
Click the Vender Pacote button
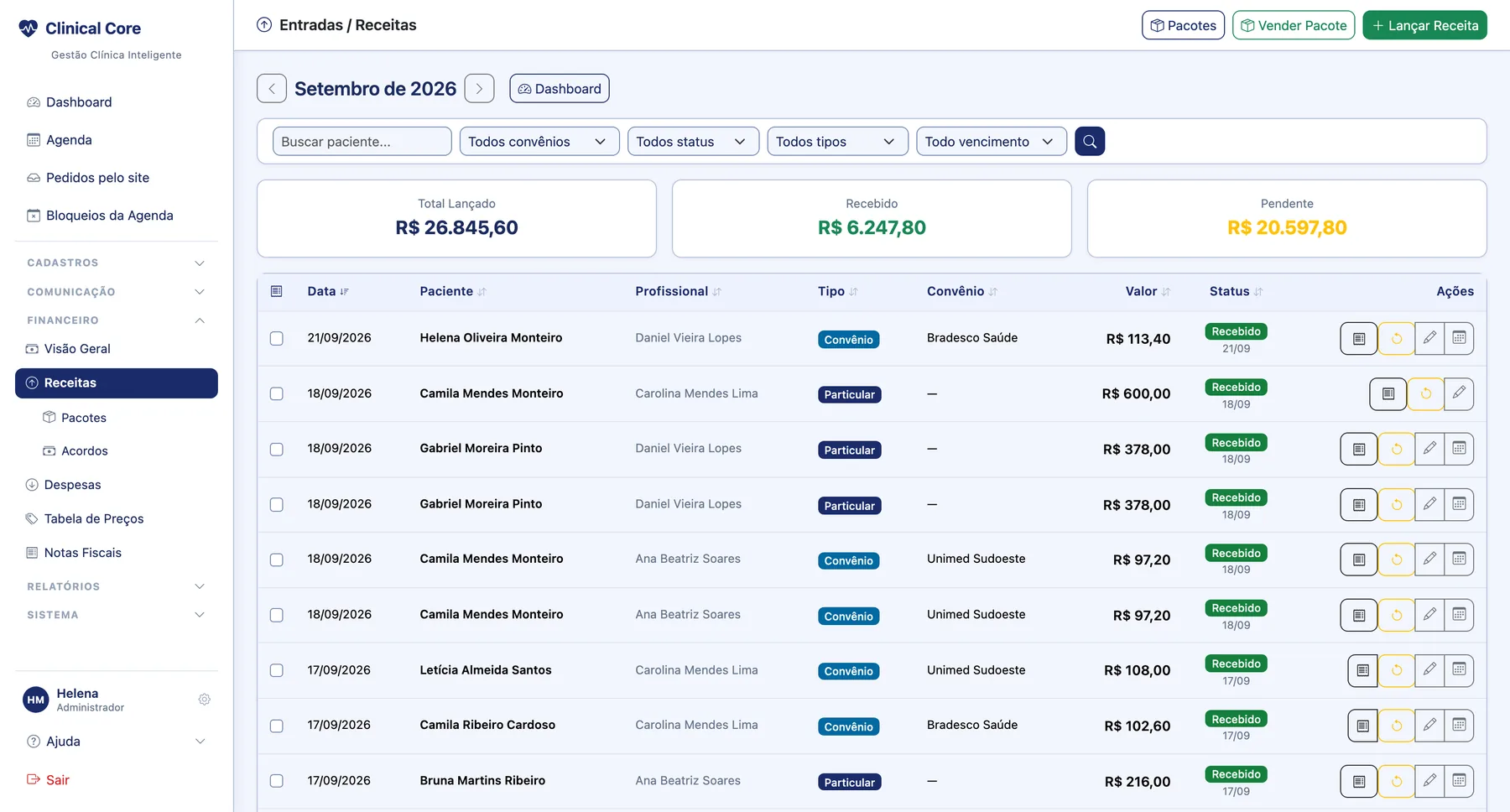[x=1294, y=25]
